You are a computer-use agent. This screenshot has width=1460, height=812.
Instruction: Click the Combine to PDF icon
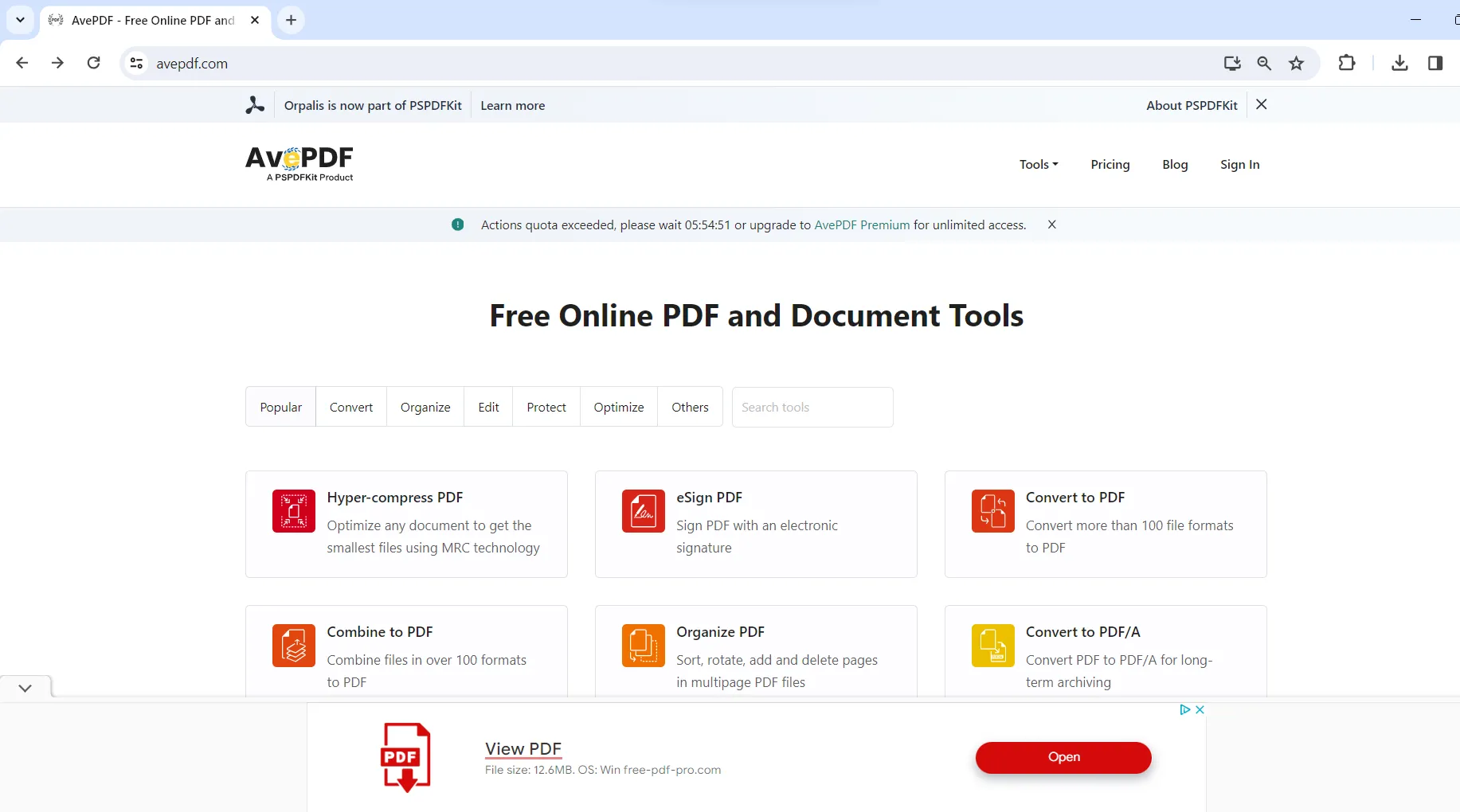[294, 645]
